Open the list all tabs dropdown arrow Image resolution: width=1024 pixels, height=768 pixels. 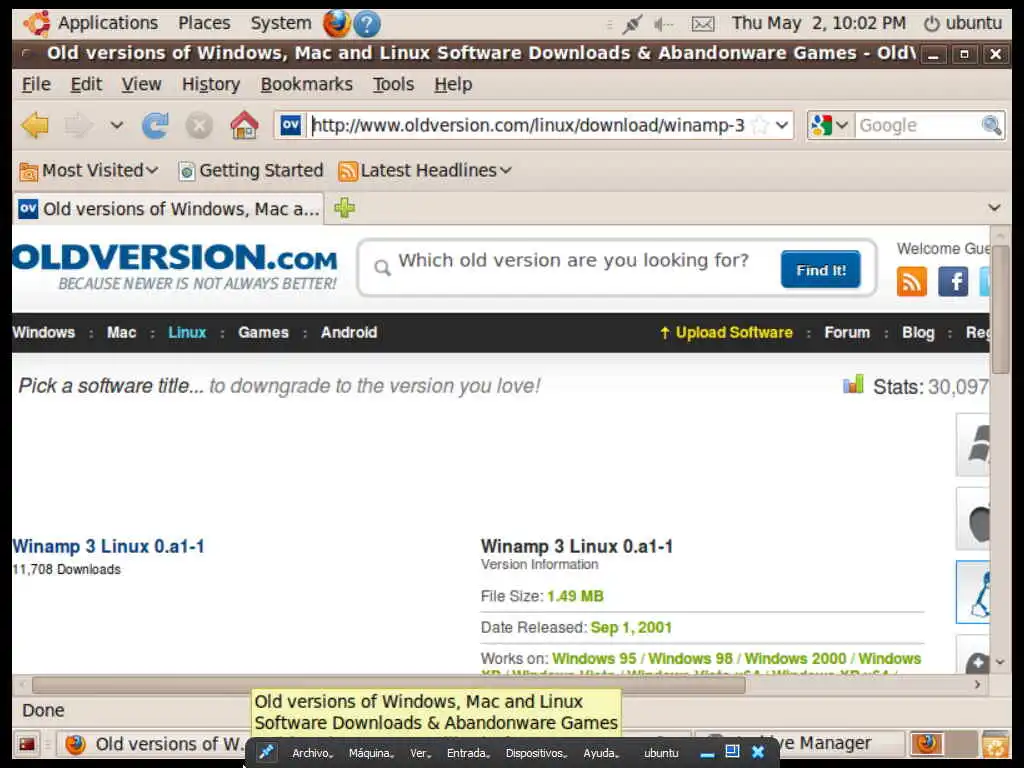pos(994,208)
